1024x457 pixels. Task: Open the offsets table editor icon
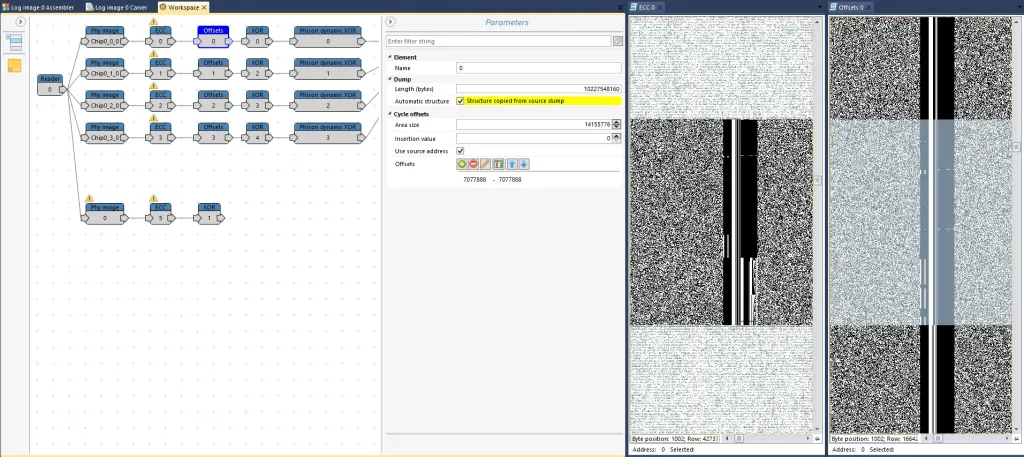coord(498,164)
